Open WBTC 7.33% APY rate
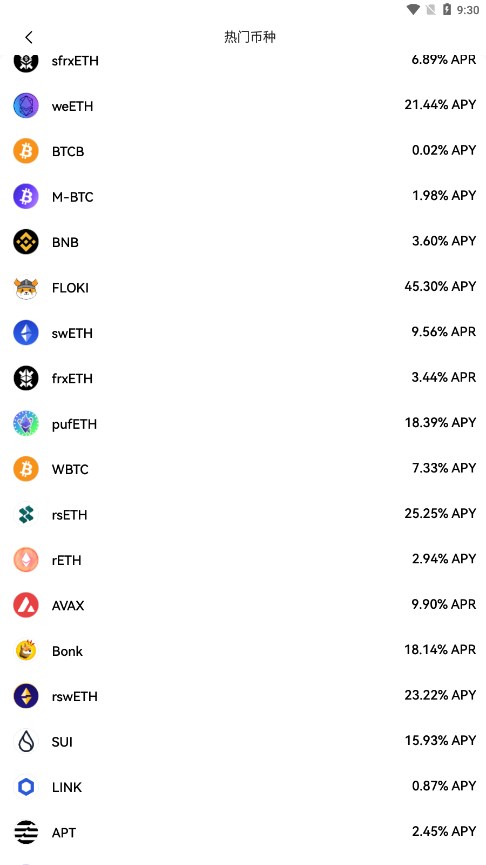The image size is (486, 865). click(444, 468)
